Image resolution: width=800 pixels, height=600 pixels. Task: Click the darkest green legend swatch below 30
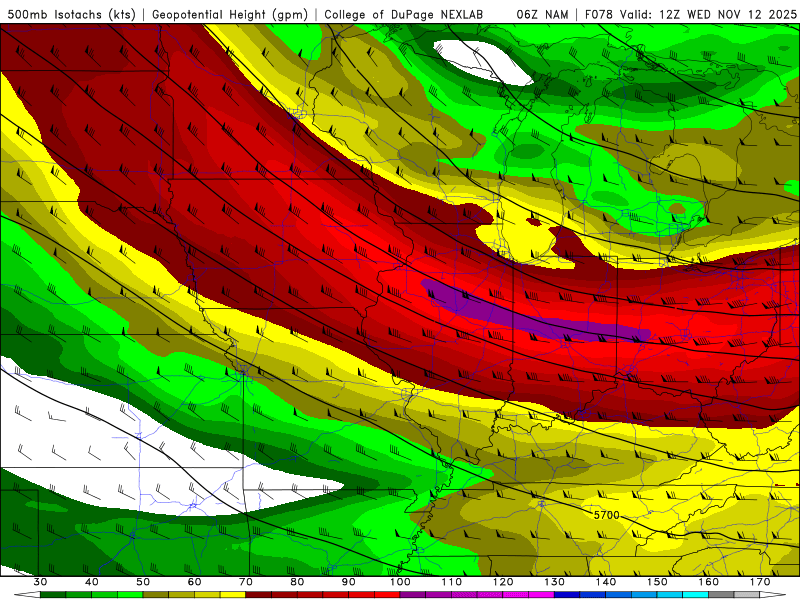tap(53, 595)
